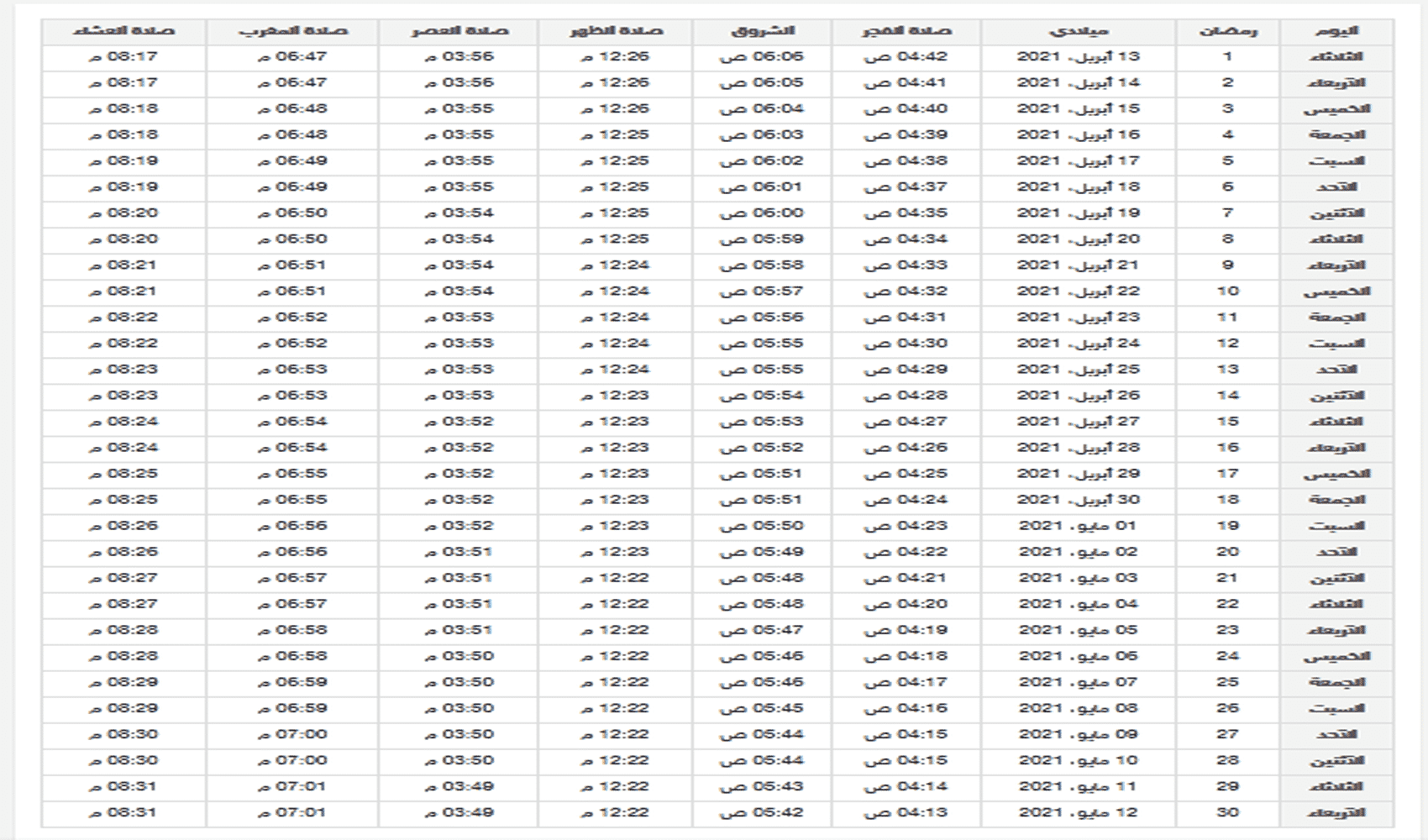Screen dimensions: 1428x840
Task: Select Ramadan day number 5
Action: (x=1228, y=161)
